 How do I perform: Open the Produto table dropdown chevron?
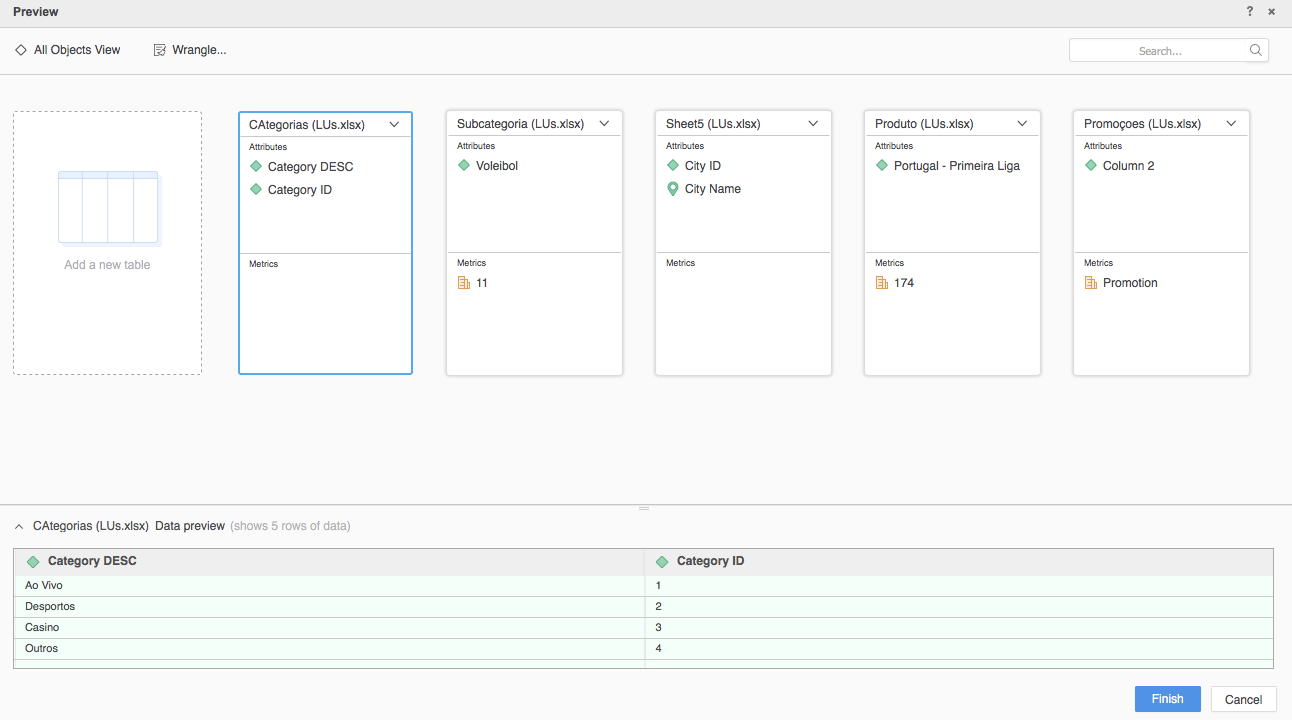[1022, 124]
